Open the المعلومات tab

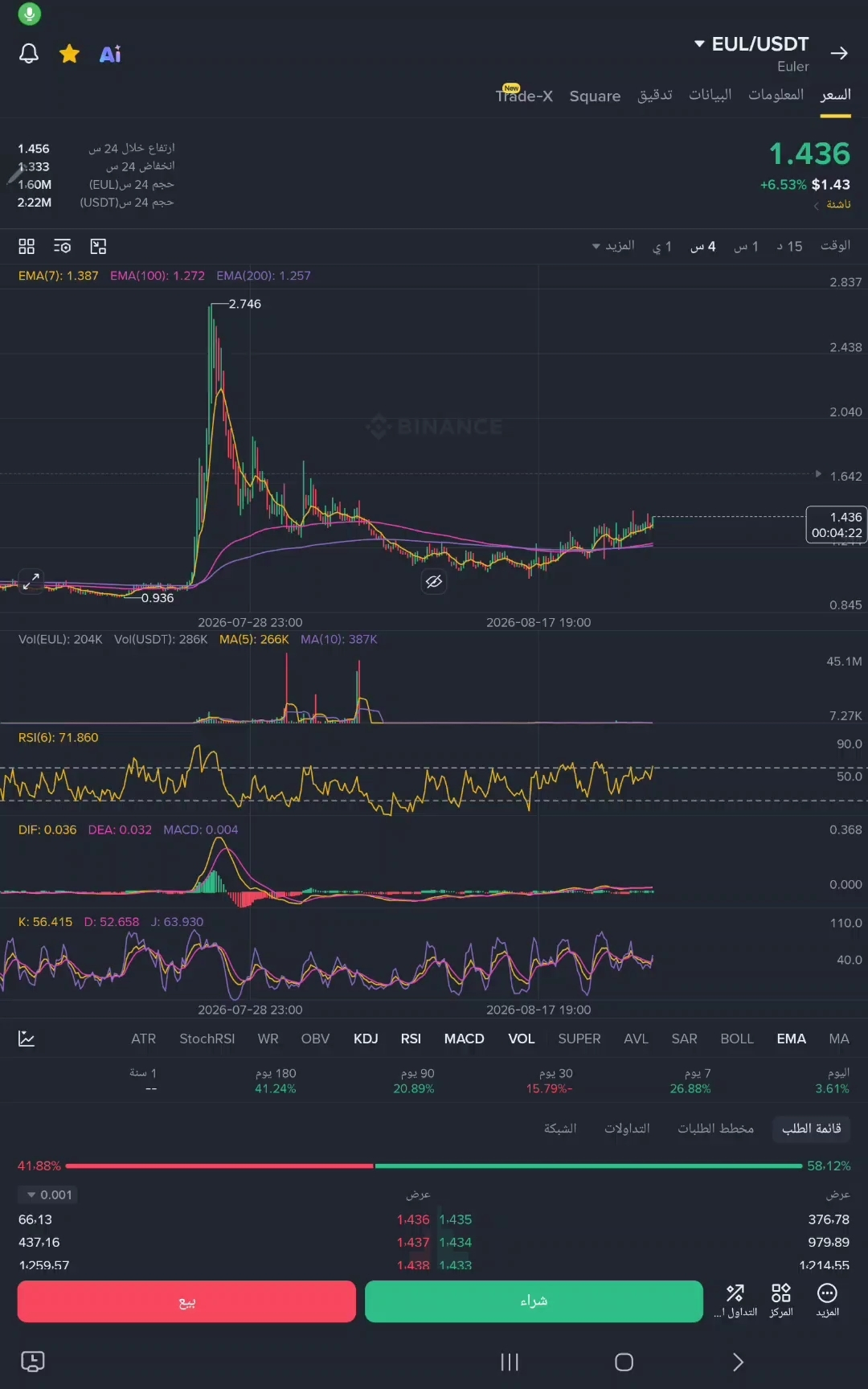coord(776,95)
